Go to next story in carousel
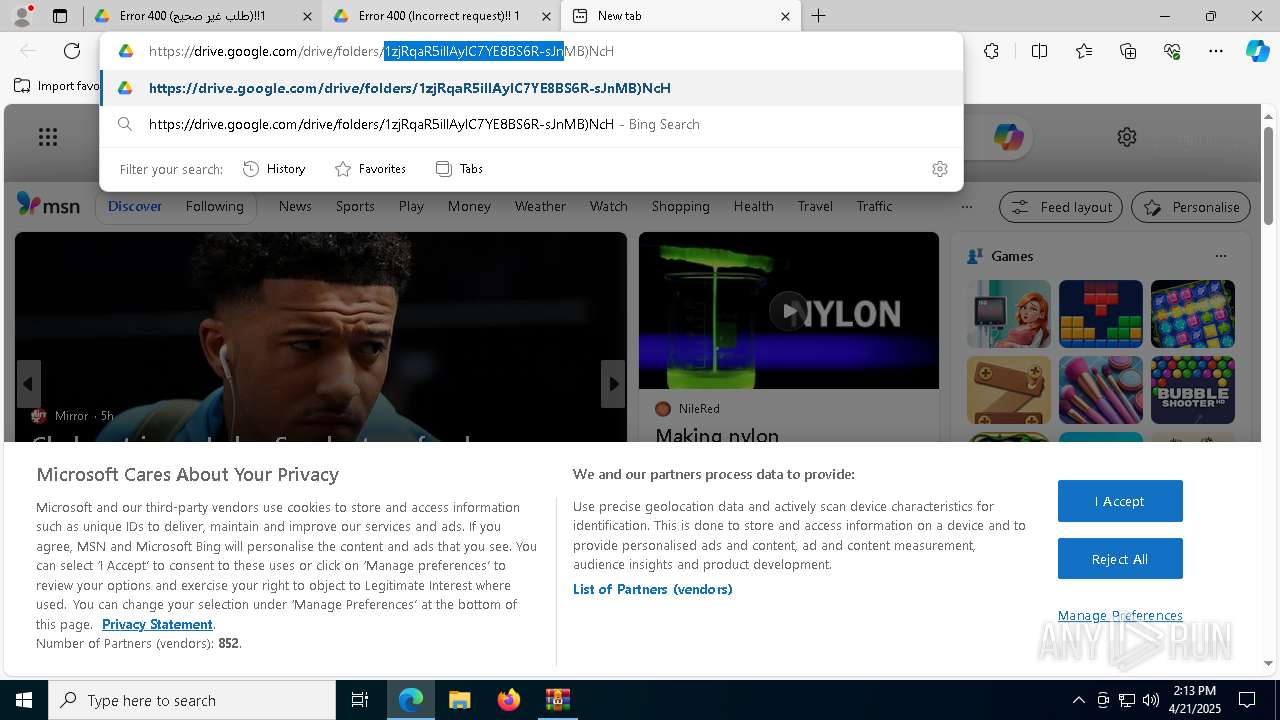1280x720 pixels. [613, 384]
